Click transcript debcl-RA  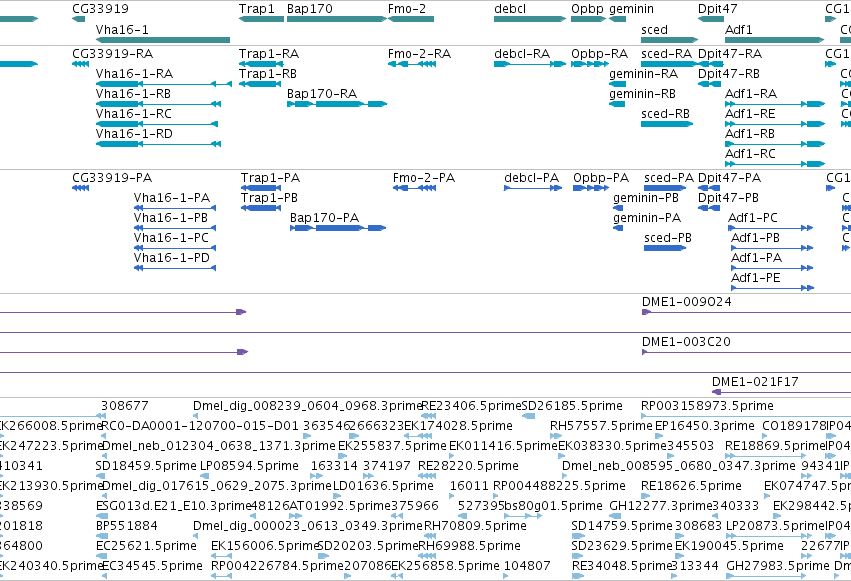click(x=522, y=54)
